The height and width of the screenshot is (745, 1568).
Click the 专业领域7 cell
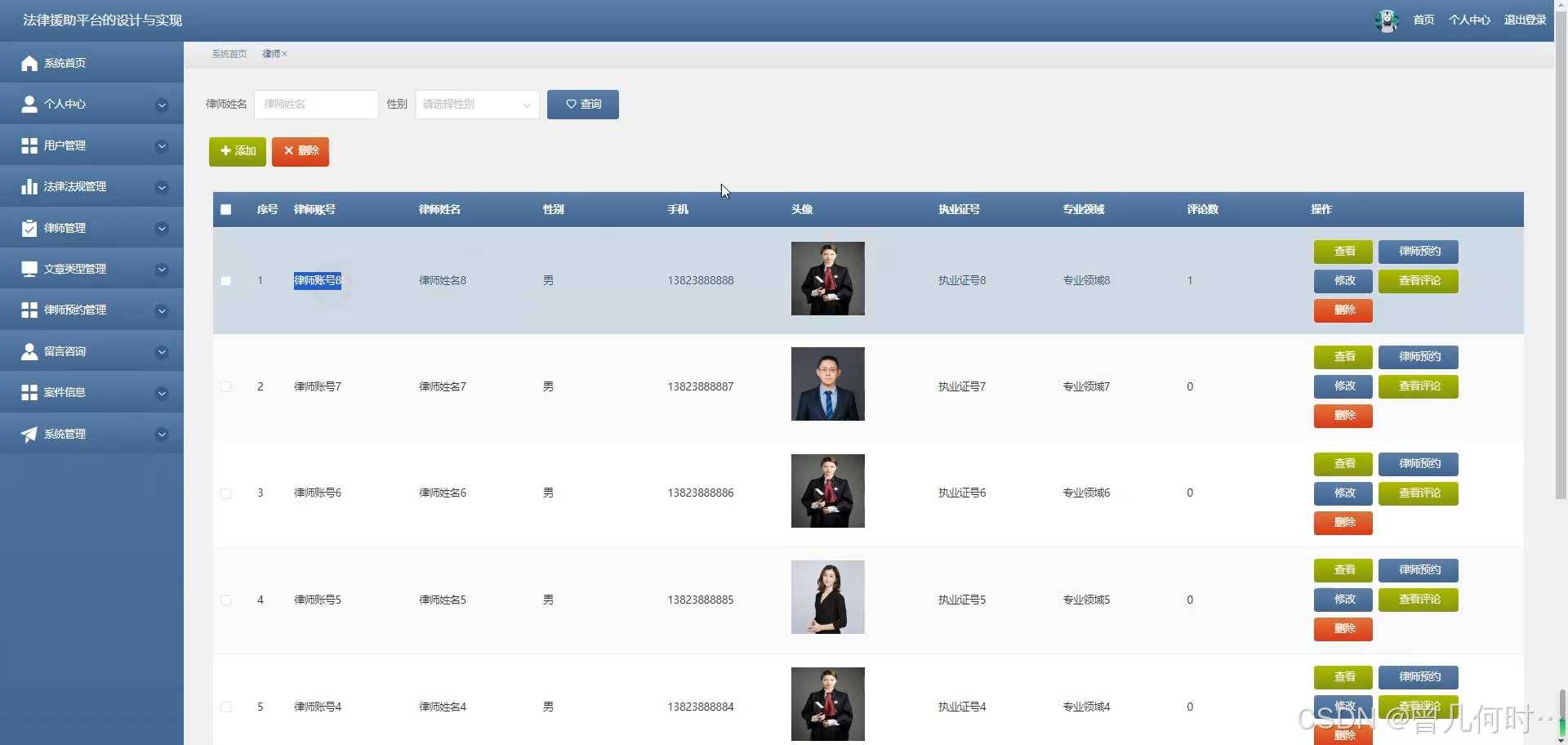click(1086, 387)
